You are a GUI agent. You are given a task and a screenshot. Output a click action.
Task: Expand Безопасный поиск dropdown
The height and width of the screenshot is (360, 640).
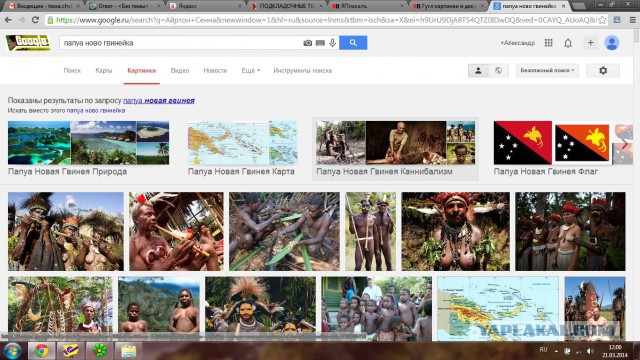tap(547, 71)
